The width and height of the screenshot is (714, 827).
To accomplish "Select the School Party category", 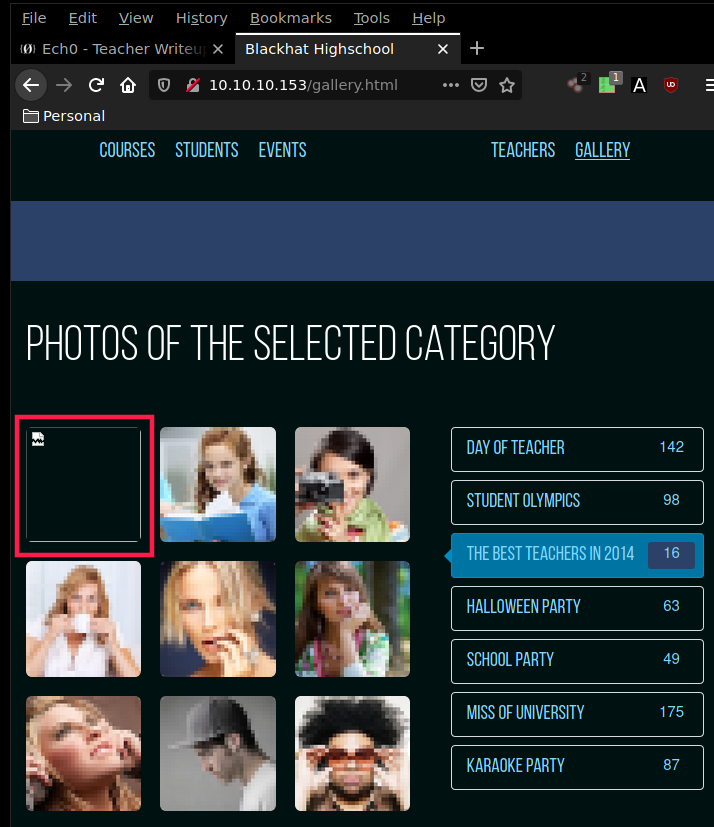I will tap(577, 661).
